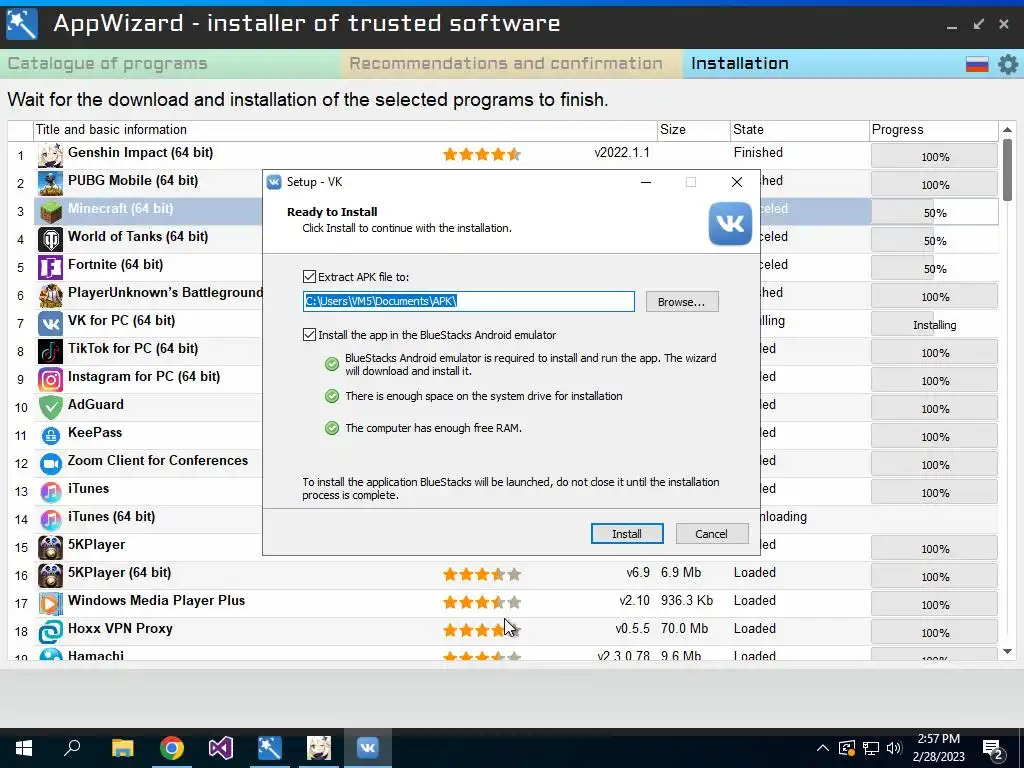Click the iTunes row 13 icon
1024x768 pixels.
point(50,492)
